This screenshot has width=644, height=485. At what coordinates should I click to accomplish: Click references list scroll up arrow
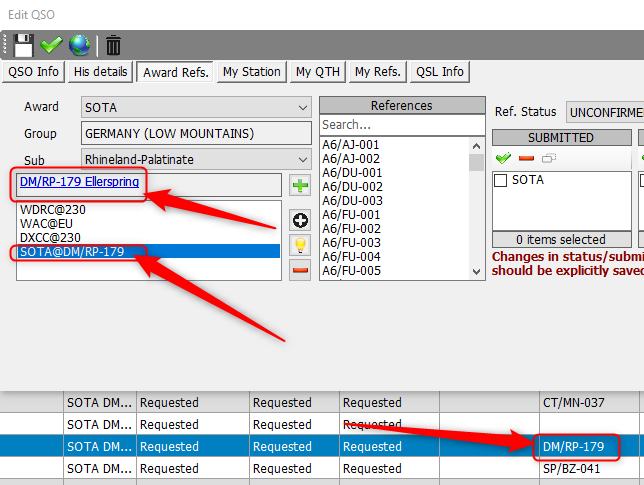pyautogui.click(x=476, y=146)
